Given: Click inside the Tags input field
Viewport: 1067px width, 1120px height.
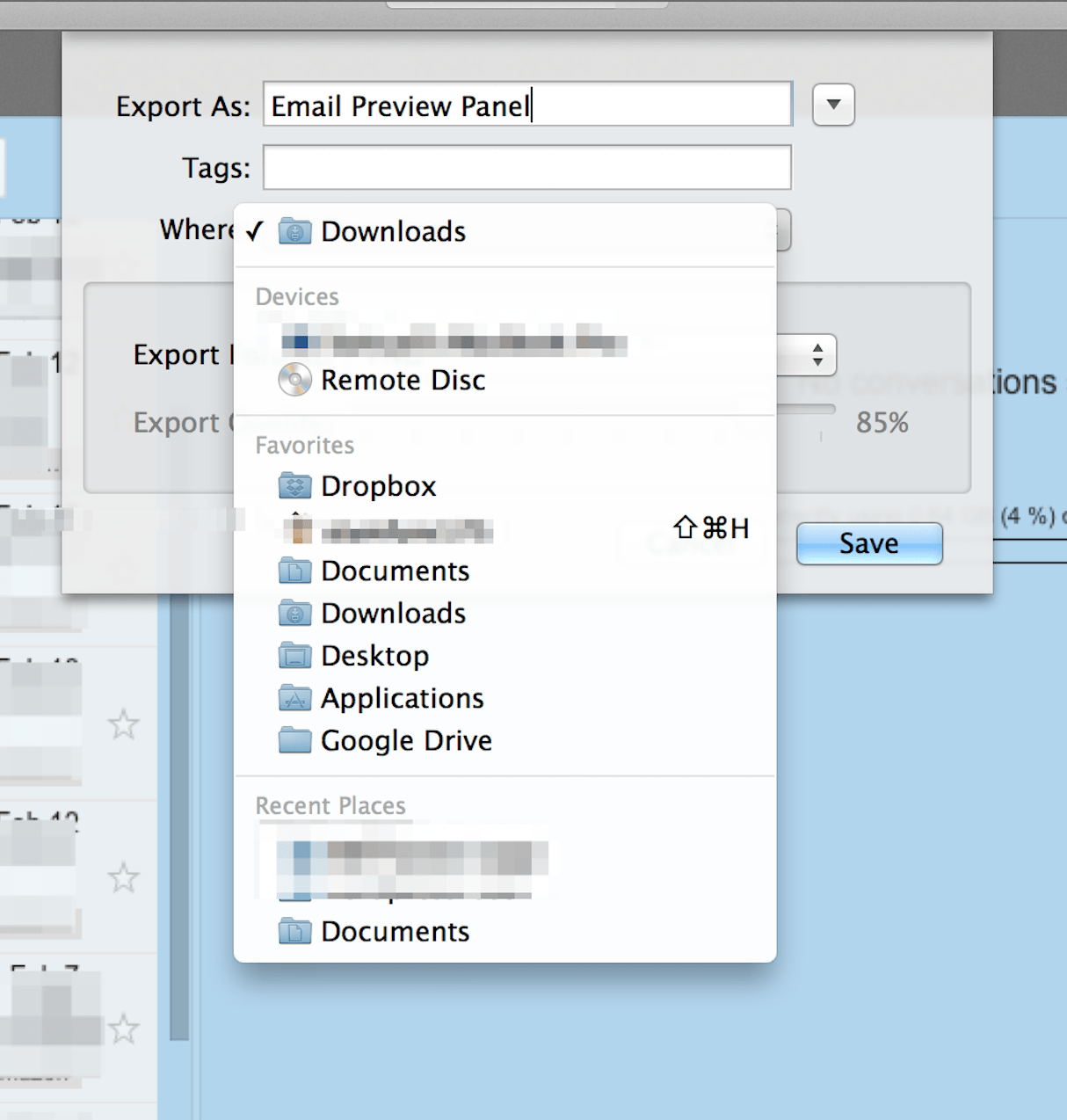Looking at the screenshot, I should [526, 167].
